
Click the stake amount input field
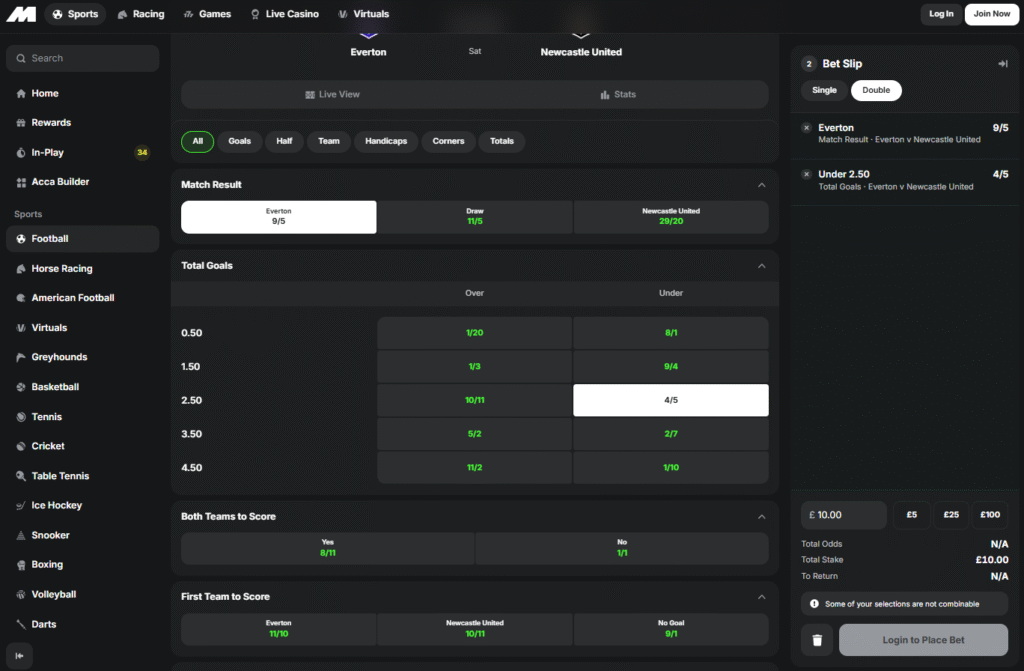pos(843,514)
